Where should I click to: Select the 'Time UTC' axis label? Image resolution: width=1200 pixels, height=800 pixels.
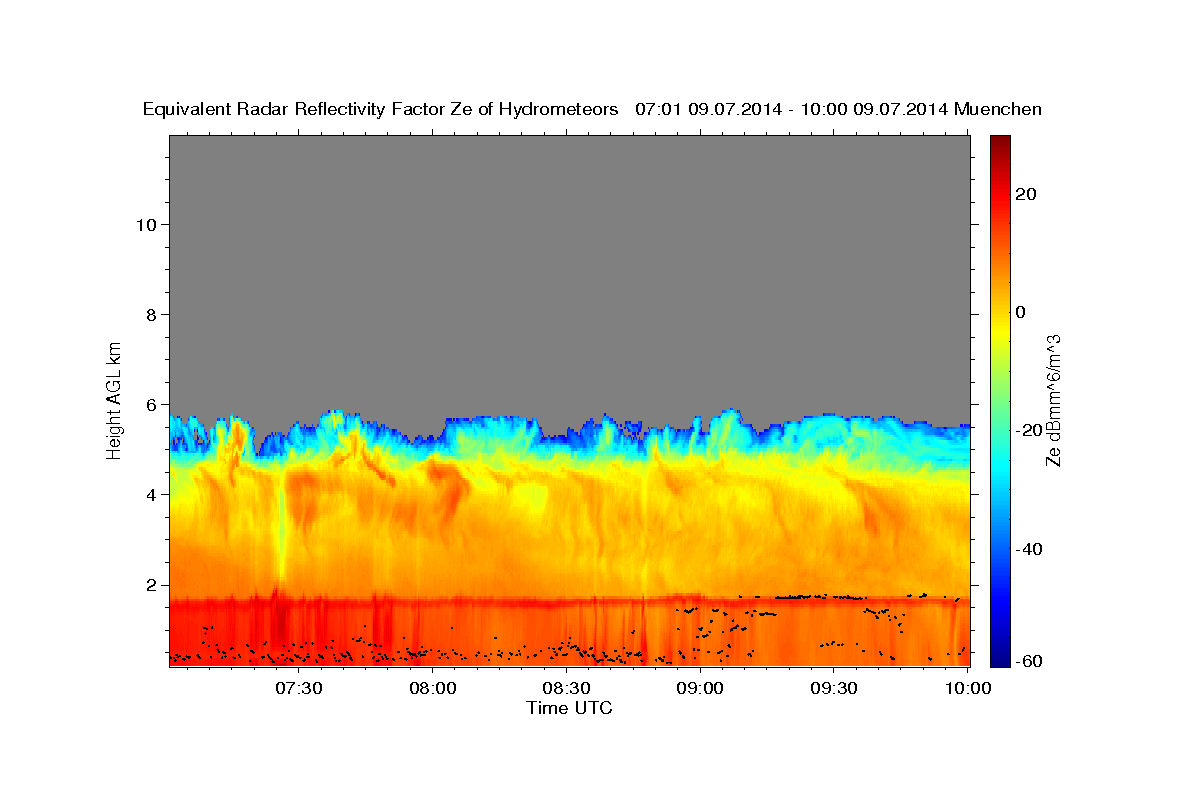coord(569,708)
